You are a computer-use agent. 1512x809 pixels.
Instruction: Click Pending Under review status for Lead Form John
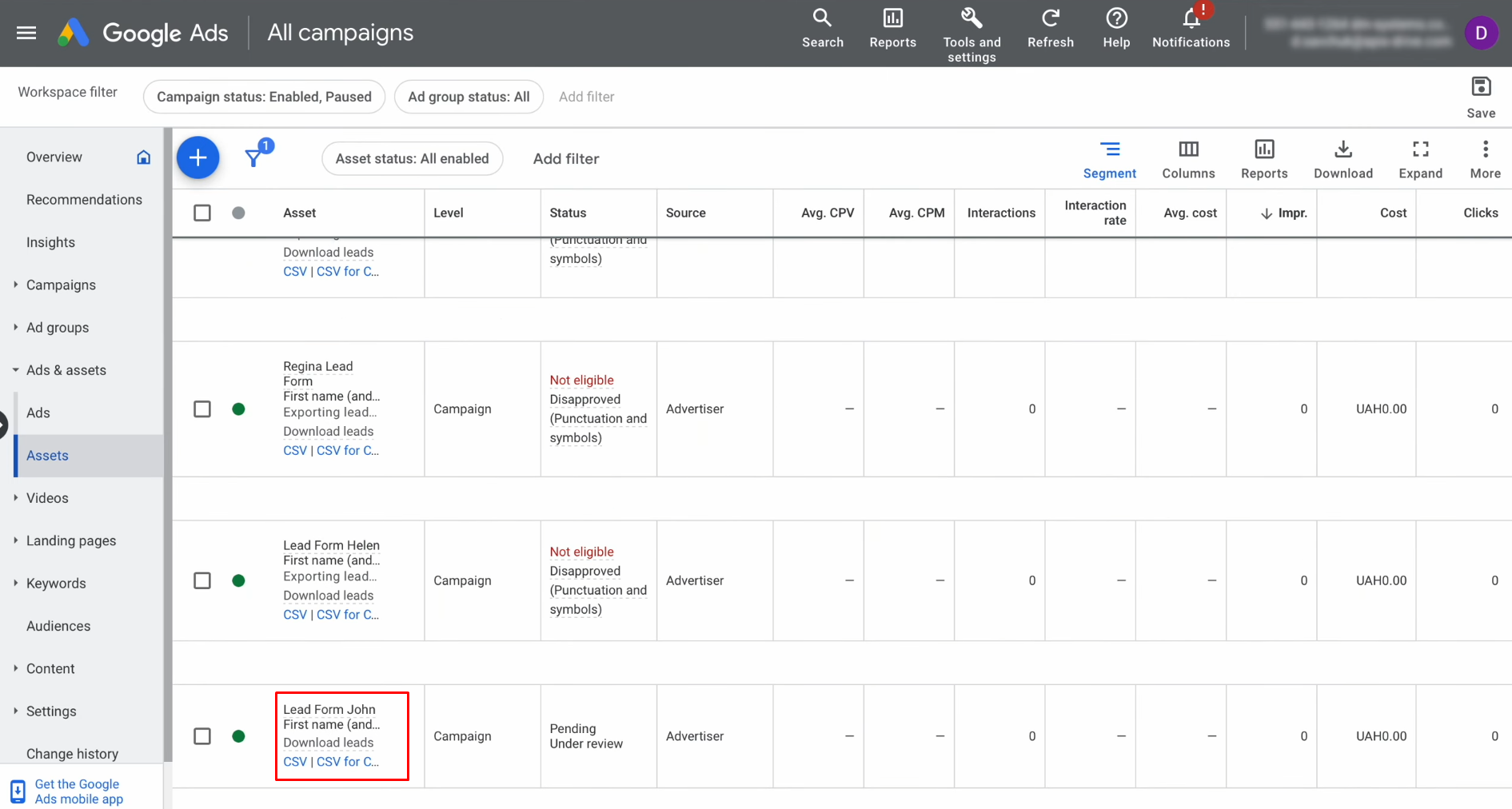click(x=586, y=736)
